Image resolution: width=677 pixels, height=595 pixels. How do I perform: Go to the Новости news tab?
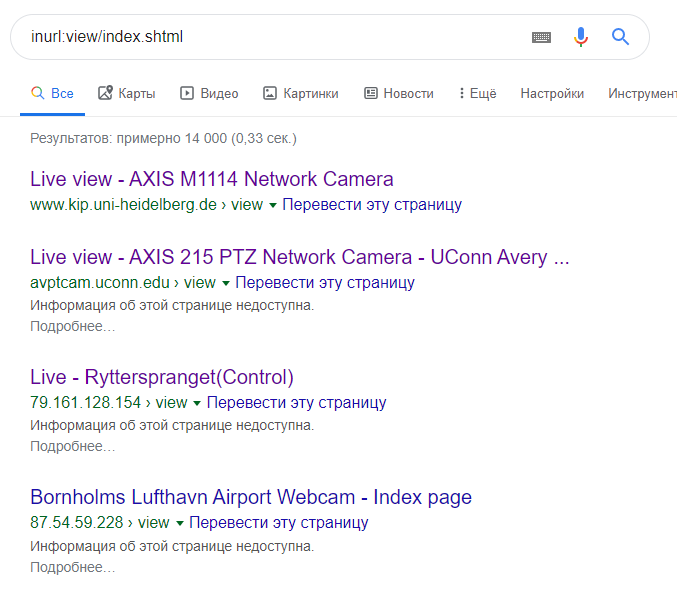coord(399,93)
